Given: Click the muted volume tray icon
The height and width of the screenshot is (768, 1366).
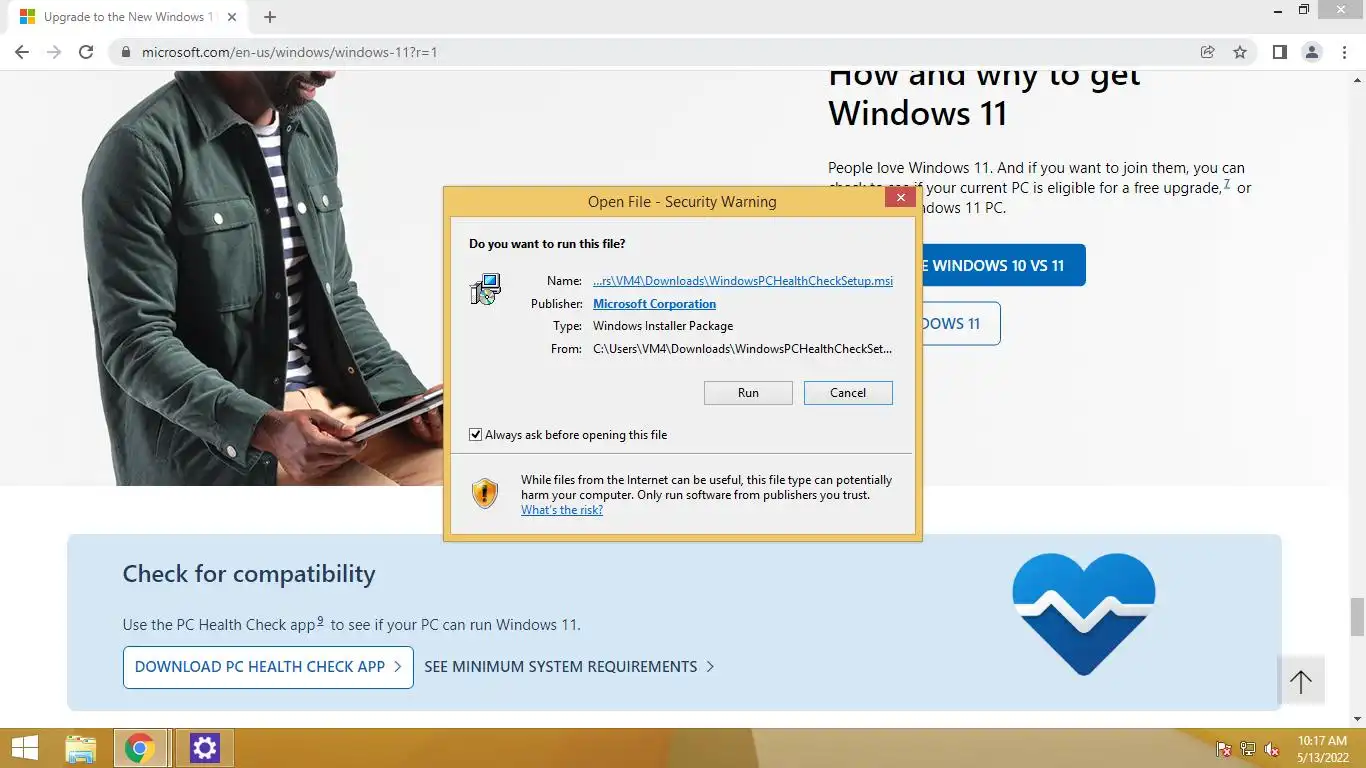Looking at the screenshot, I should pos(1272,749).
